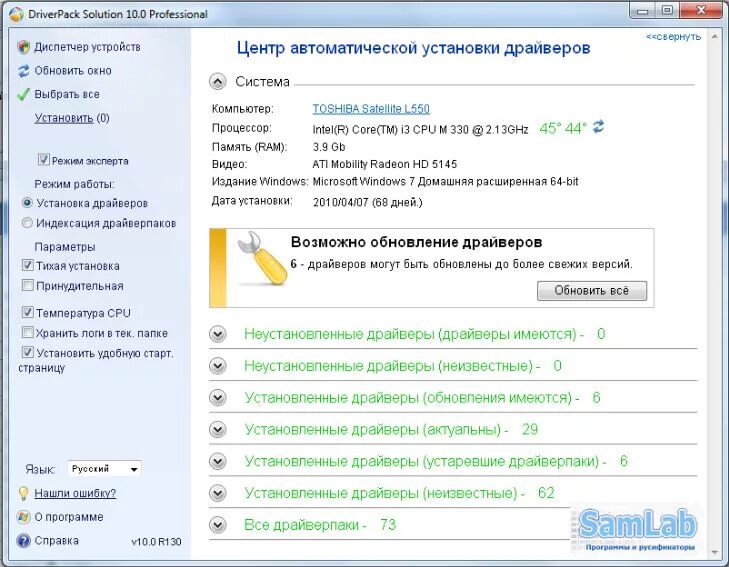This screenshot has height=567, width=729.
Task: Uncheck the Тихая установка checkbox
Action: (x=27, y=265)
